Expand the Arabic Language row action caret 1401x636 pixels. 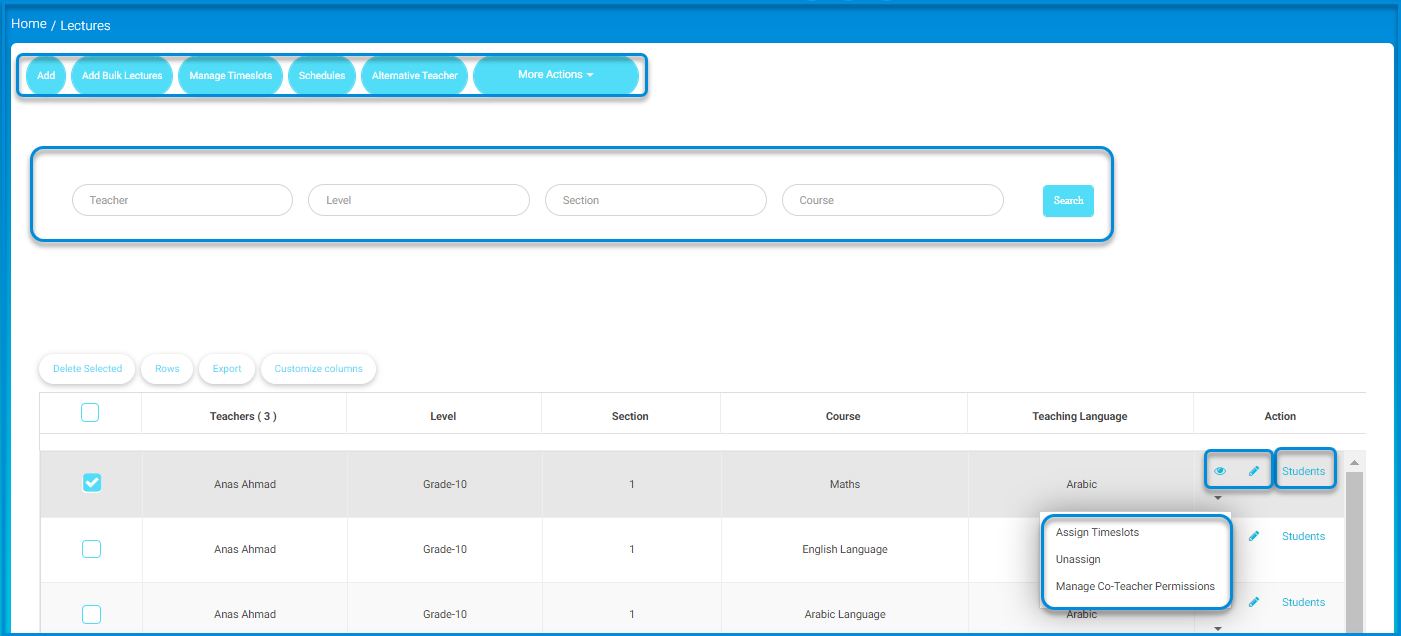click(x=1218, y=628)
